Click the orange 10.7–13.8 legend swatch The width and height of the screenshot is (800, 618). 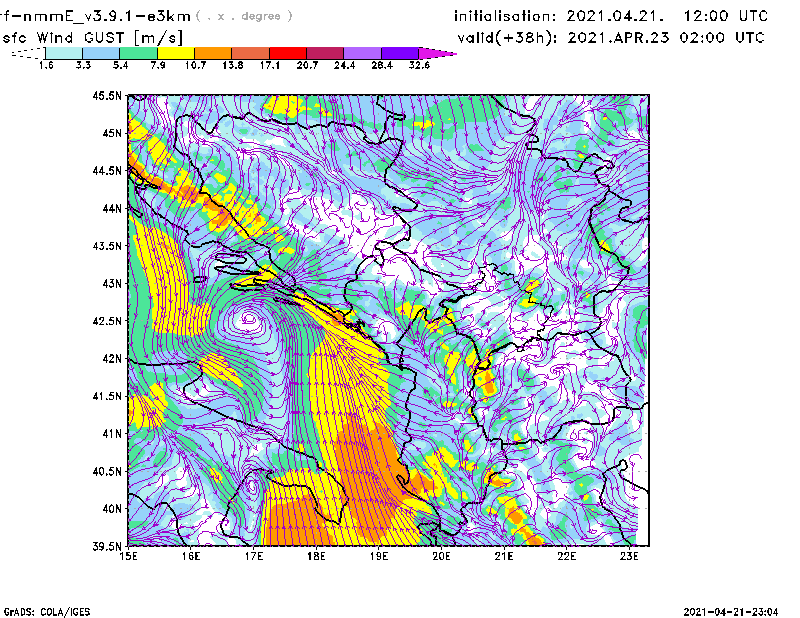[x=213, y=53]
